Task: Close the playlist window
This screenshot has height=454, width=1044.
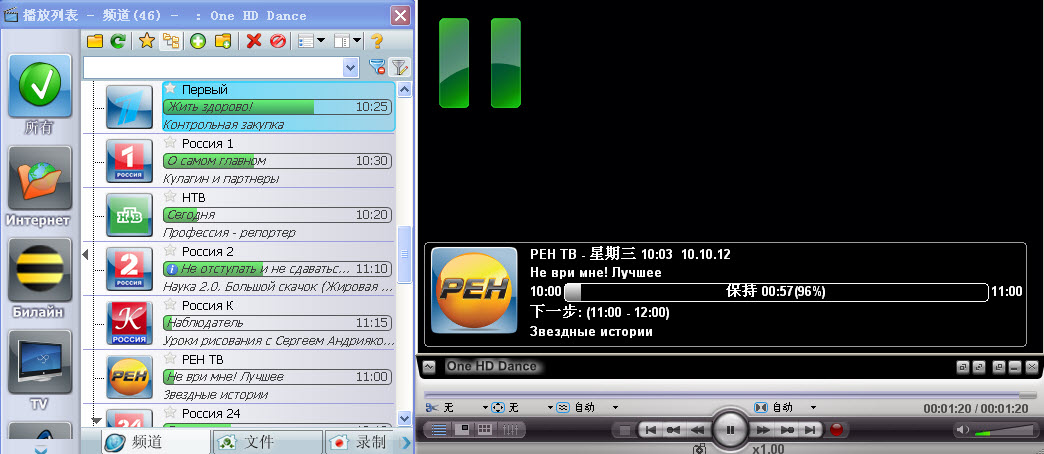Action: 400,15
